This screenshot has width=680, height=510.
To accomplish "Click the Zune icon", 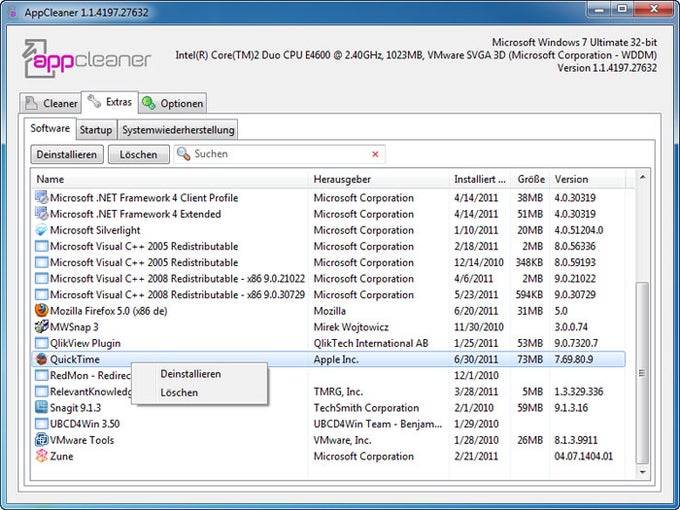I will click(41, 456).
